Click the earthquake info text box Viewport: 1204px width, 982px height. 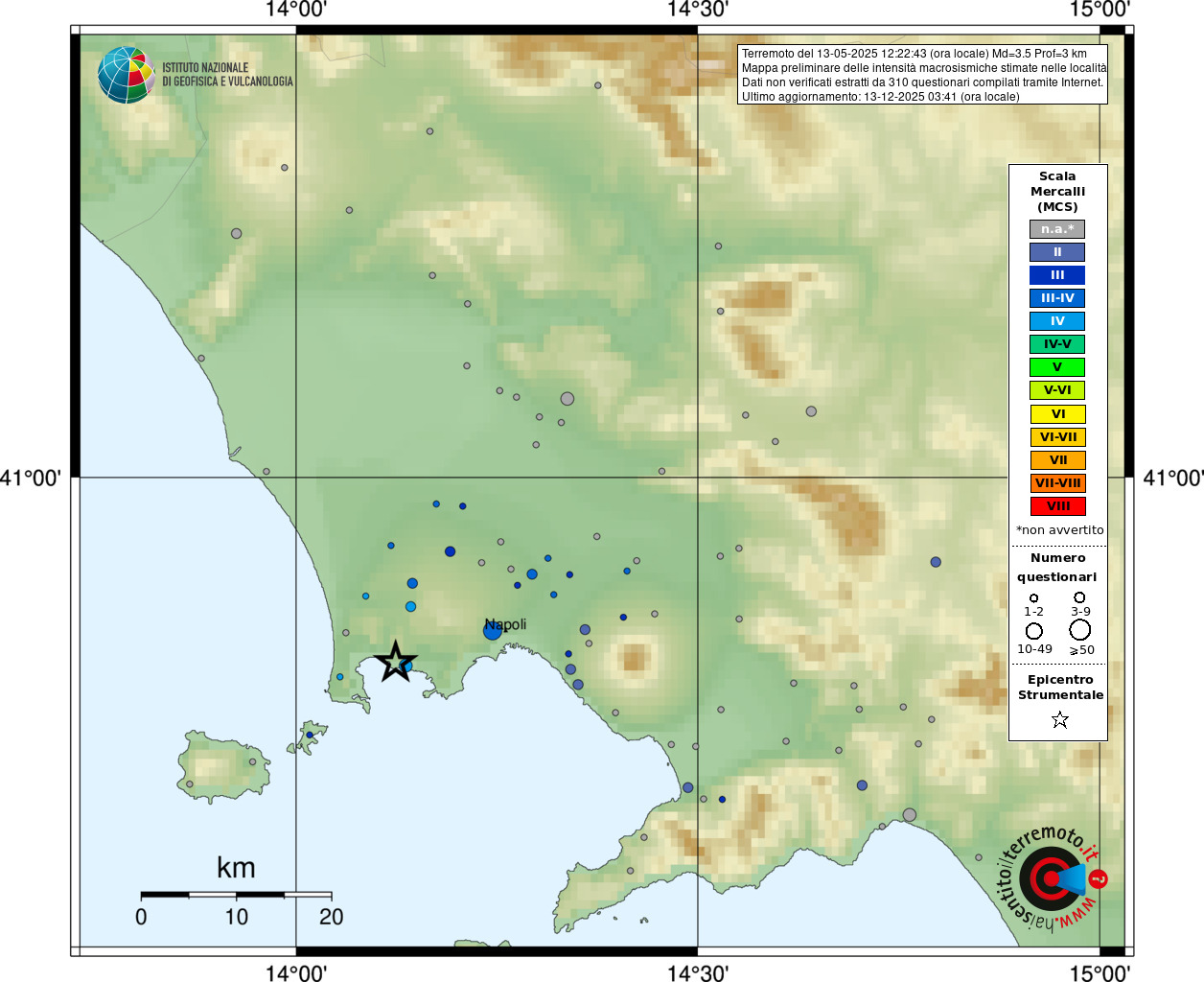(923, 75)
